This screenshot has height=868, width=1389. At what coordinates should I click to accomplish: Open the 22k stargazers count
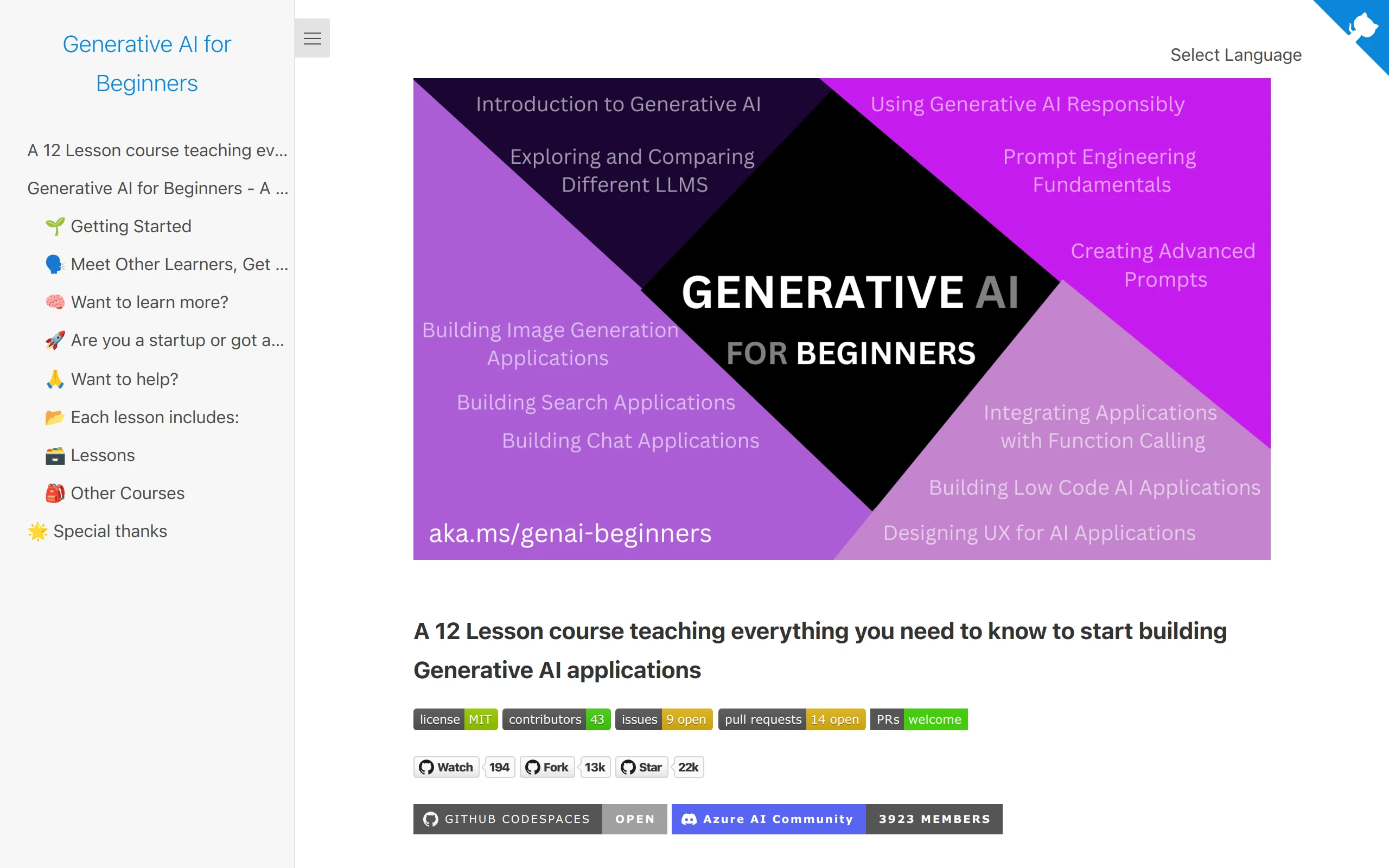tap(687, 767)
